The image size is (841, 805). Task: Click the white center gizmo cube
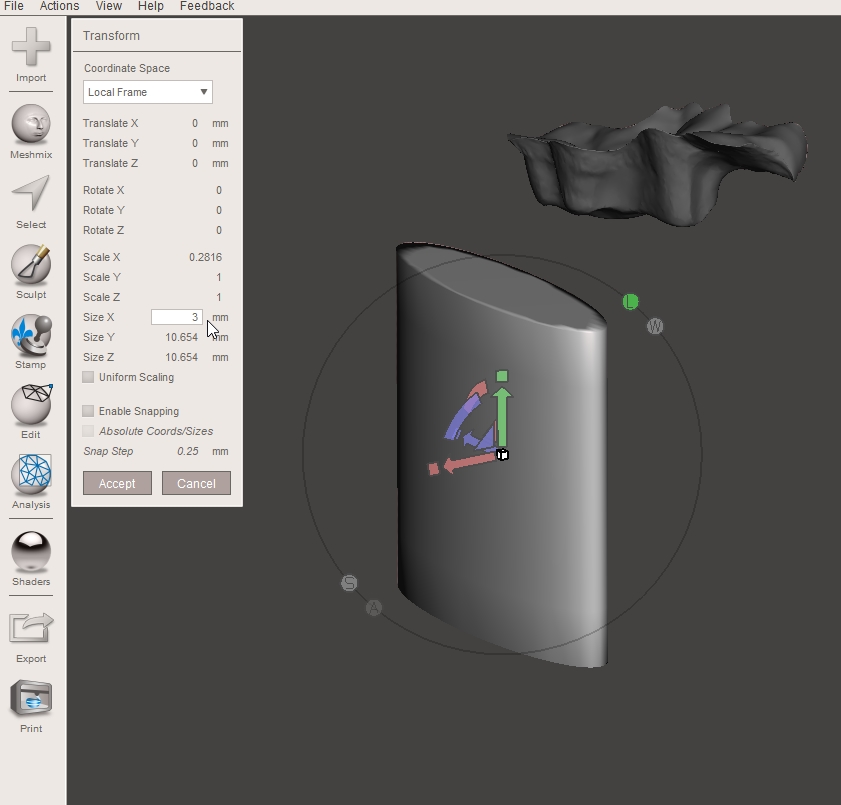502,455
